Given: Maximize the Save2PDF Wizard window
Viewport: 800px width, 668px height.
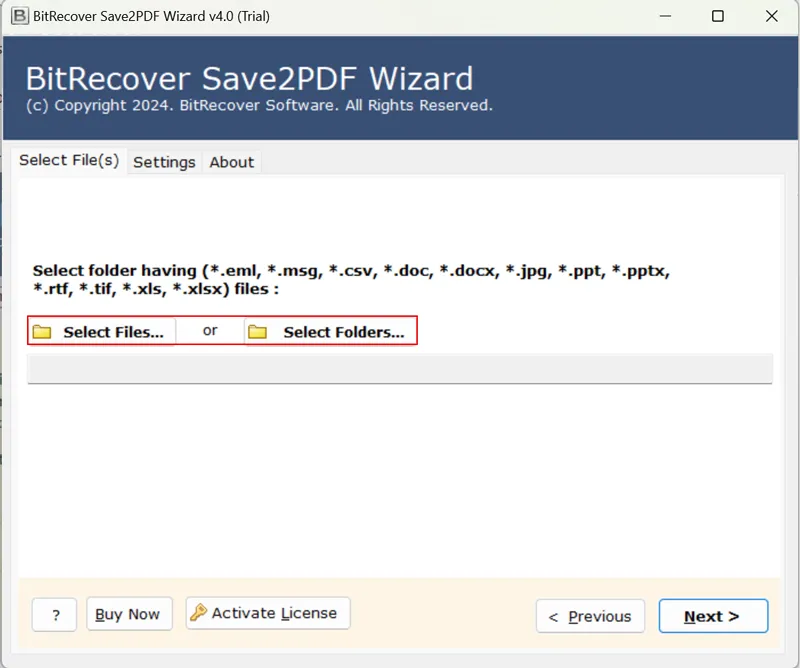Looking at the screenshot, I should (718, 16).
